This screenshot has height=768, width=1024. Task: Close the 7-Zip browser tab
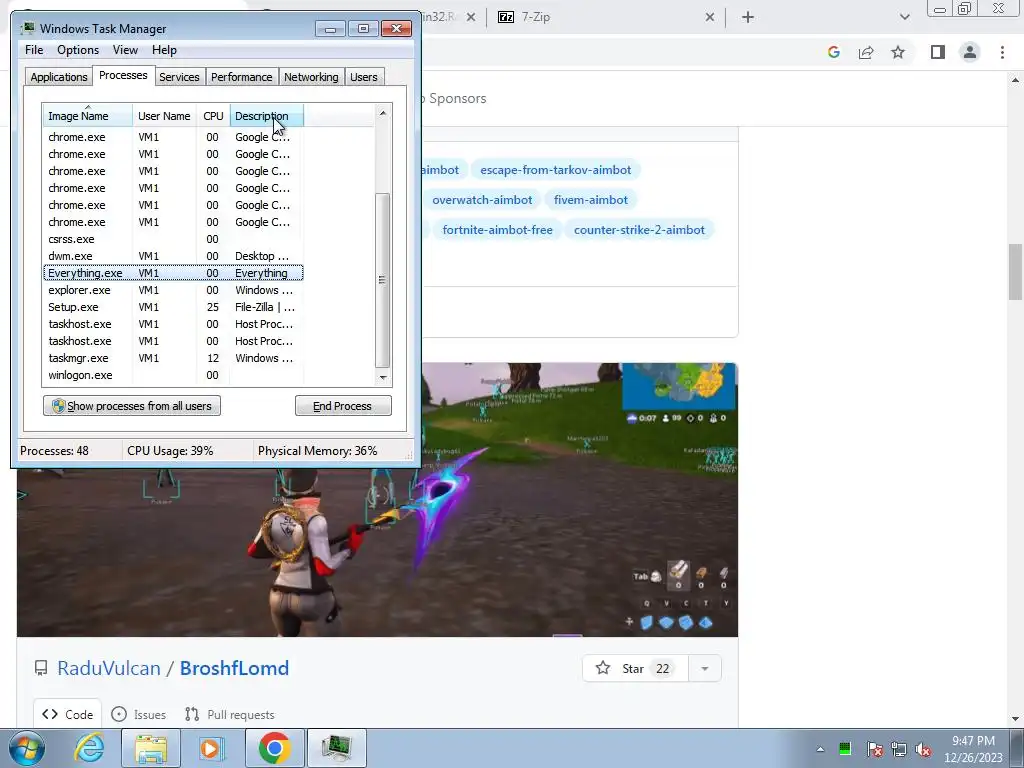(x=710, y=17)
